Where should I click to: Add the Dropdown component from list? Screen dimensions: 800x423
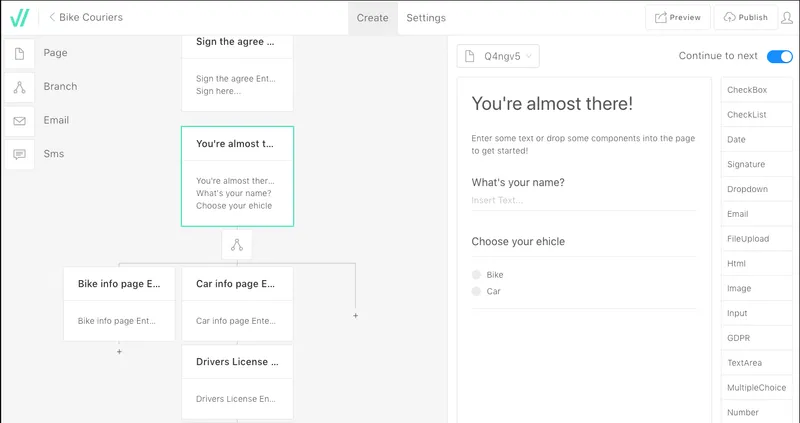(757, 189)
